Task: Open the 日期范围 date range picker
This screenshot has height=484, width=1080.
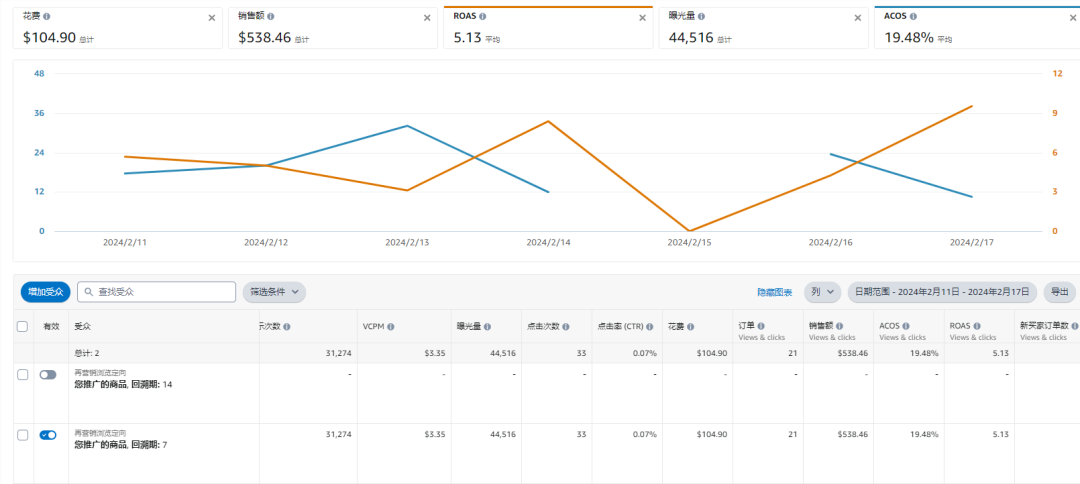Action: click(941, 292)
